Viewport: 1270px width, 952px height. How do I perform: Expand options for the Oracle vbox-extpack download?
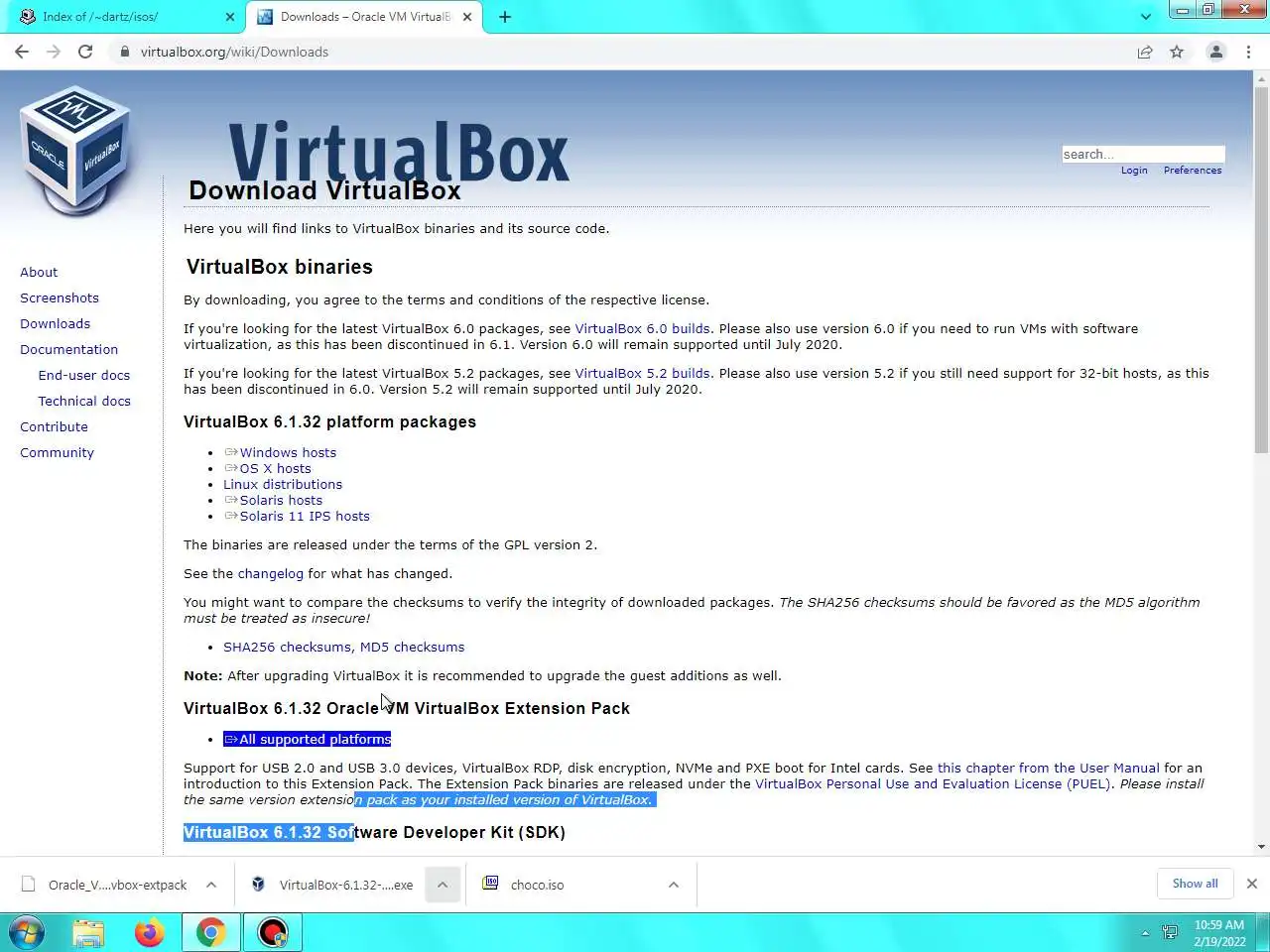pyautogui.click(x=211, y=885)
